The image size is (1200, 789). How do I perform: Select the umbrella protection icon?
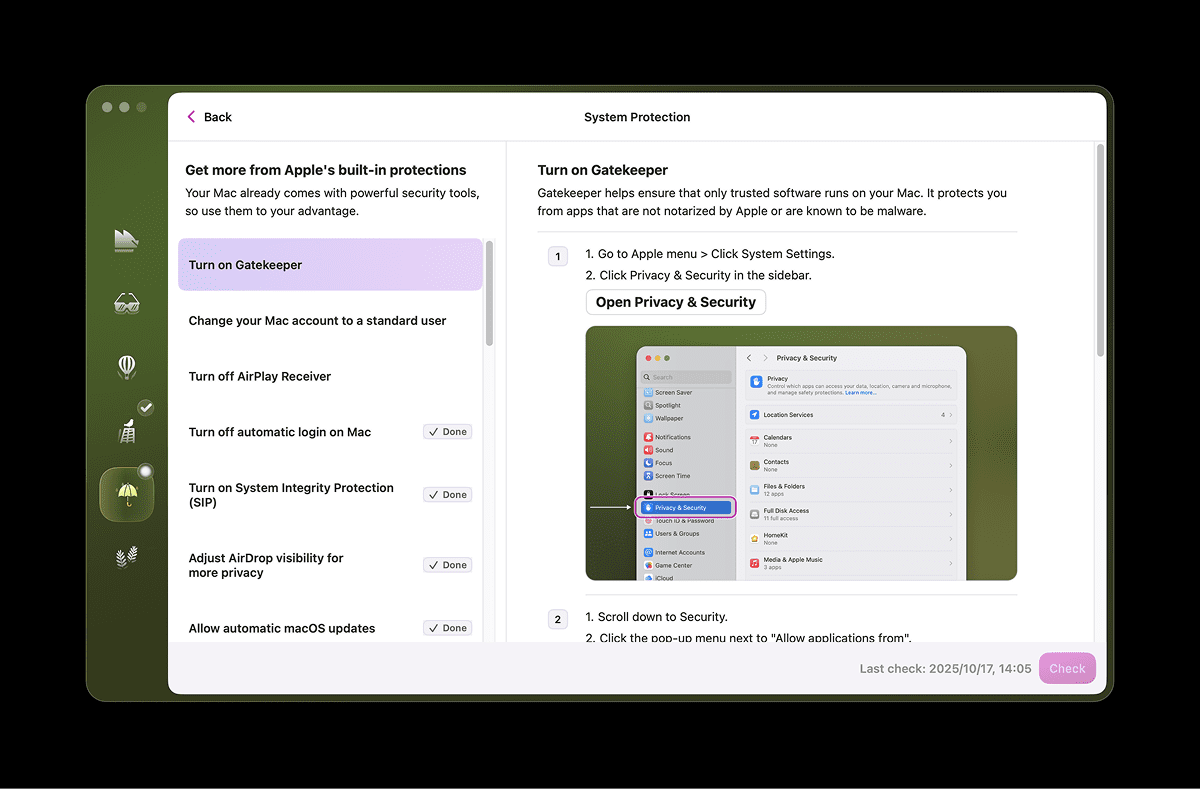(127, 494)
